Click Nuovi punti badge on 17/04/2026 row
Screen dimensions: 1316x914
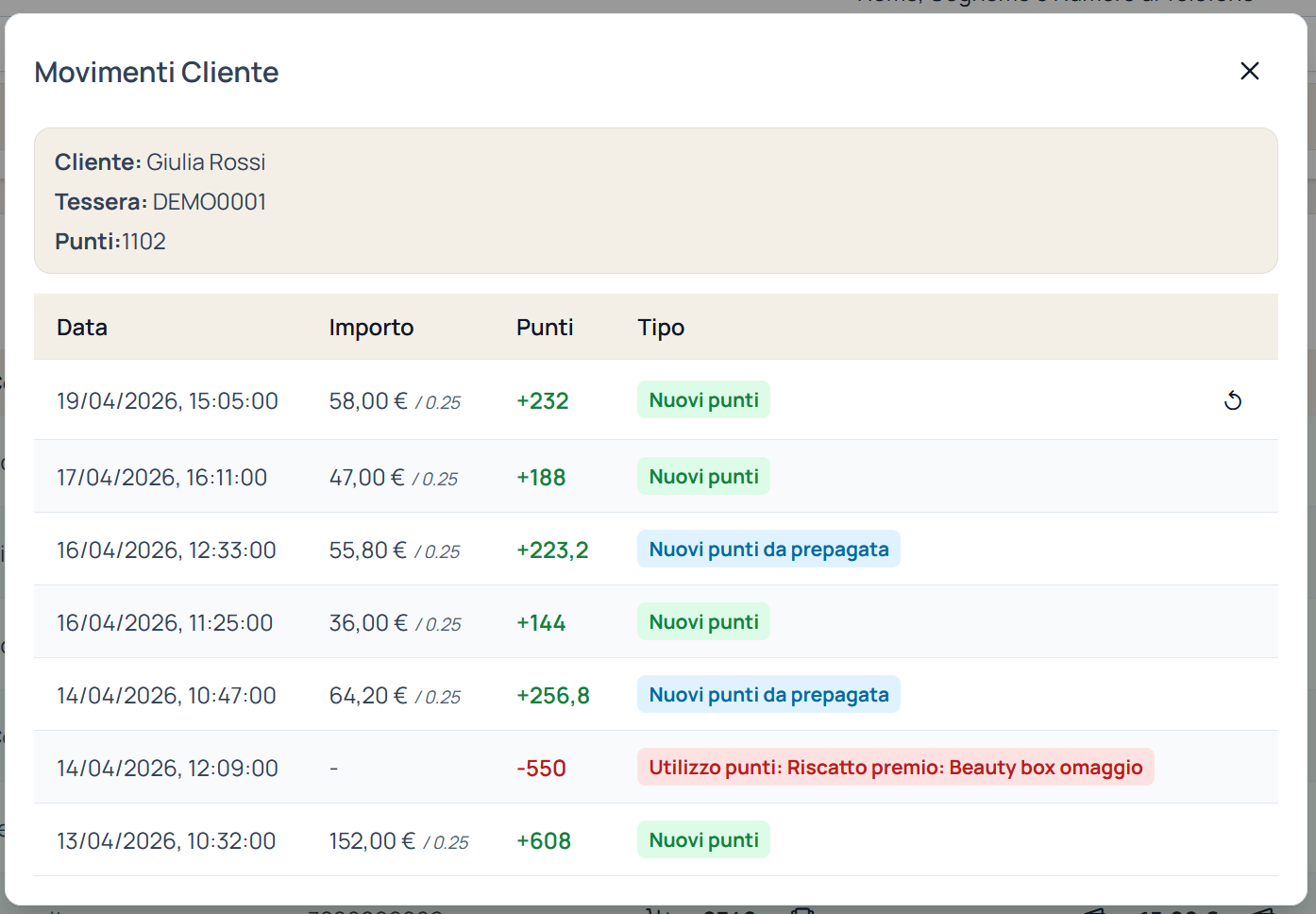703,476
